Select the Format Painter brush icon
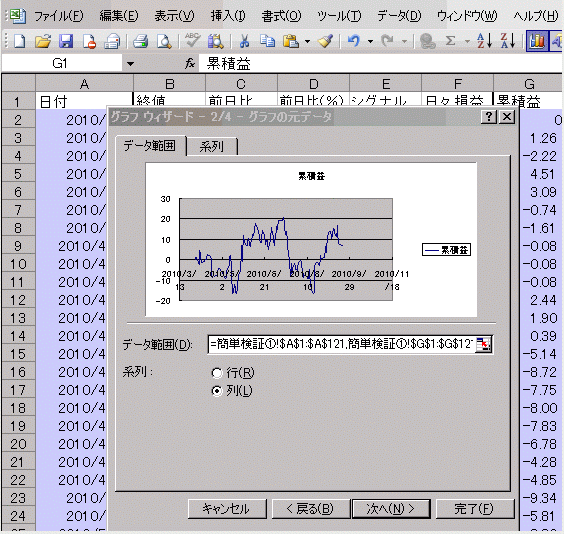Image resolution: width=564 pixels, height=534 pixels. 326,41
